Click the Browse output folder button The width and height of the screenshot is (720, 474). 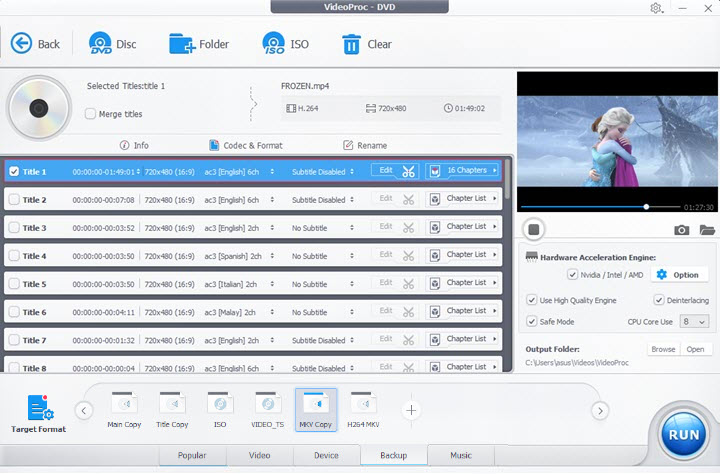tap(663, 350)
